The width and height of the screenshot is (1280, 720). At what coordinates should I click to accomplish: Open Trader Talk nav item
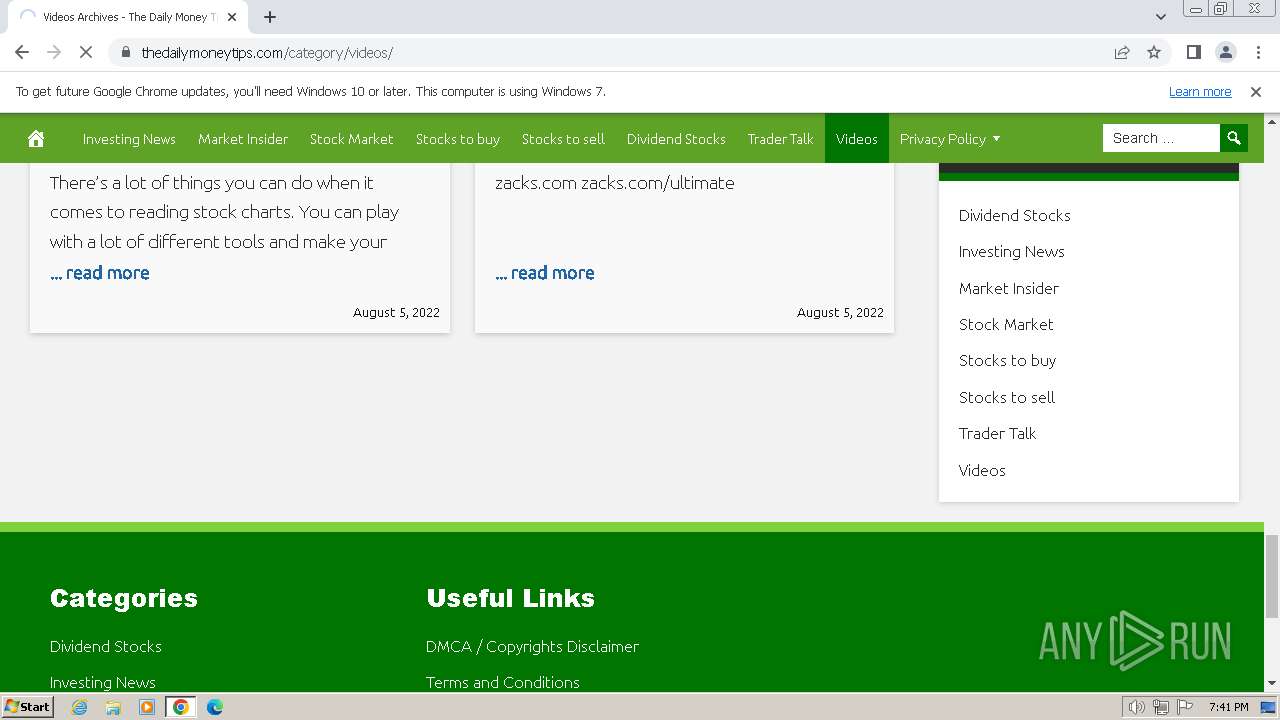(781, 139)
